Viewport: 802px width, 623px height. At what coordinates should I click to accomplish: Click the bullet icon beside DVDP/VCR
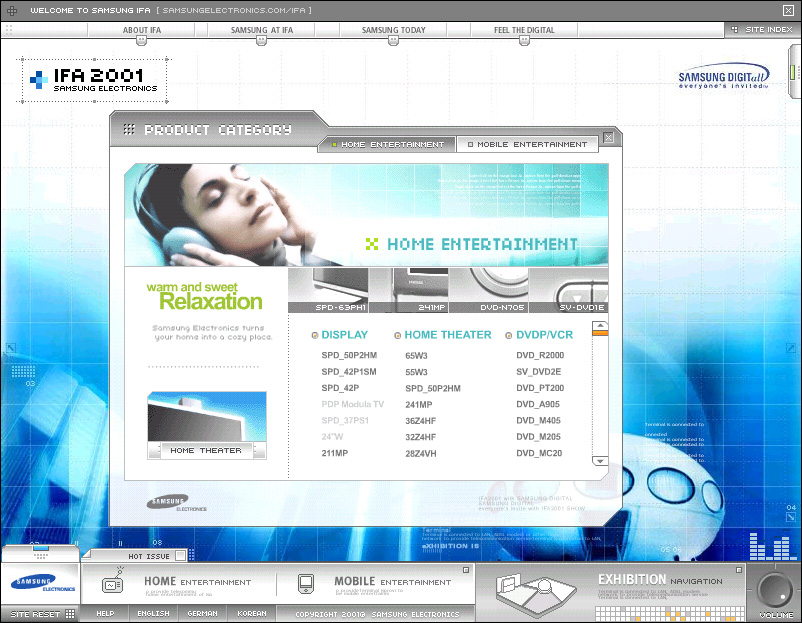[x=508, y=336]
